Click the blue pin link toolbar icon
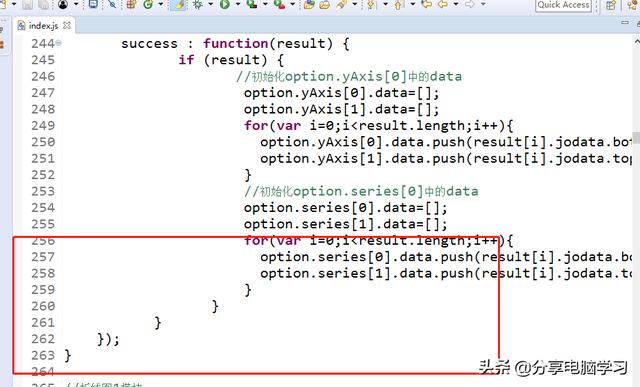This screenshot has height=387, width=640. [x=111, y=4]
